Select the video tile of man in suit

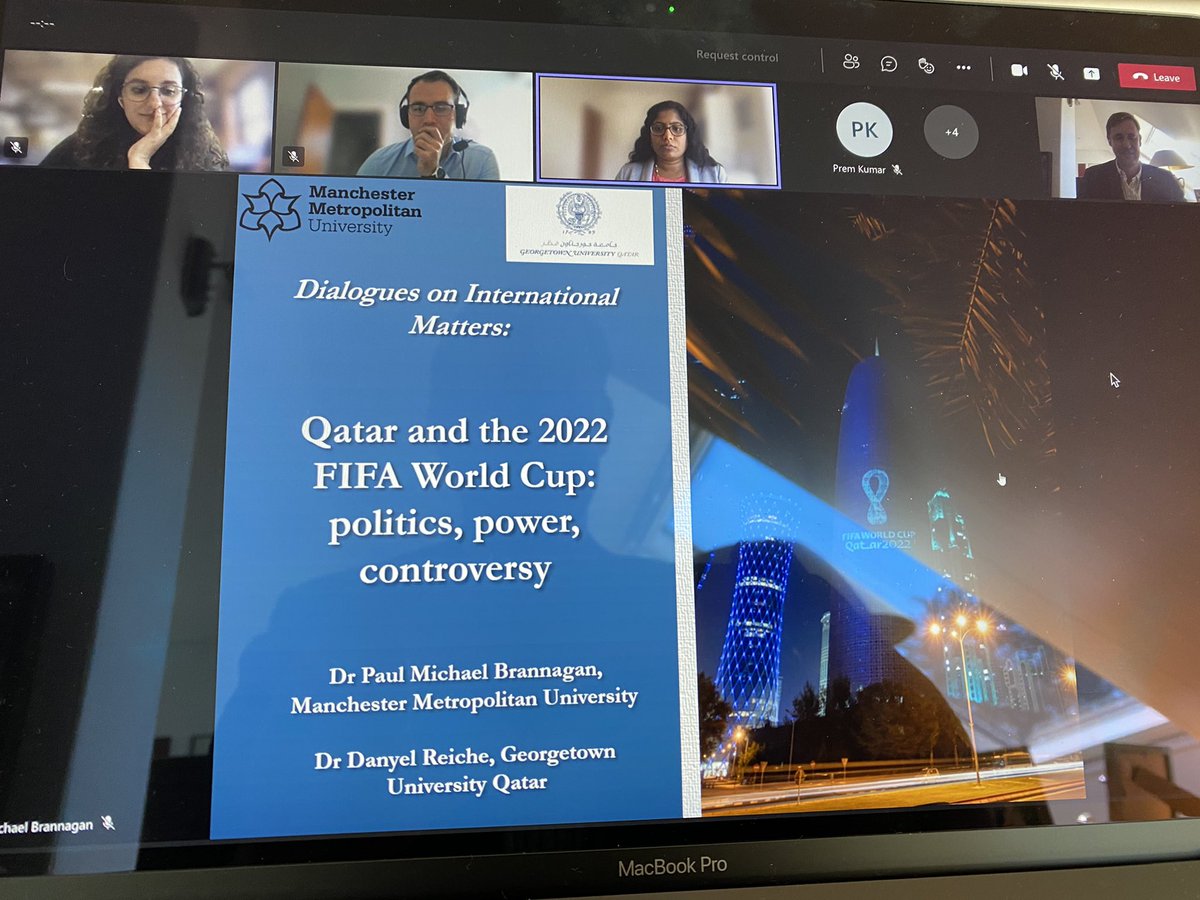pos(1117,149)
